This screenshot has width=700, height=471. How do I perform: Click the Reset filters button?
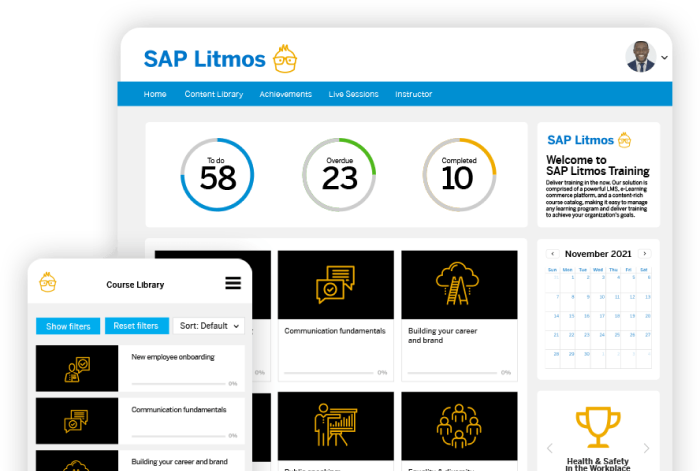[x=137, y=326]
